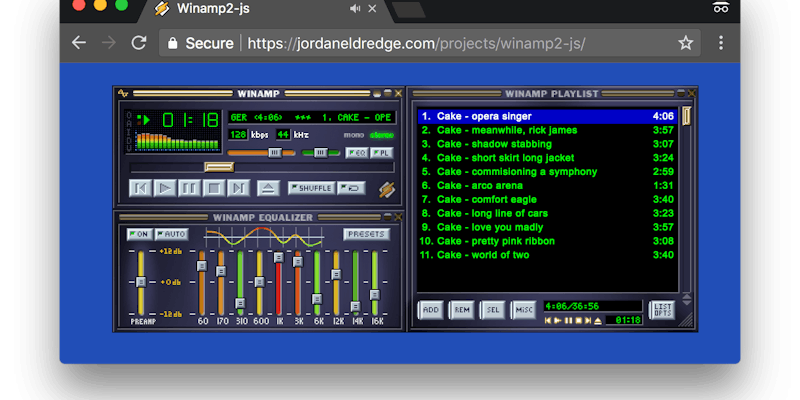Click the playlist scrollbar handle
This screenshot has width=800, height=400.
[x=687, y=116]
